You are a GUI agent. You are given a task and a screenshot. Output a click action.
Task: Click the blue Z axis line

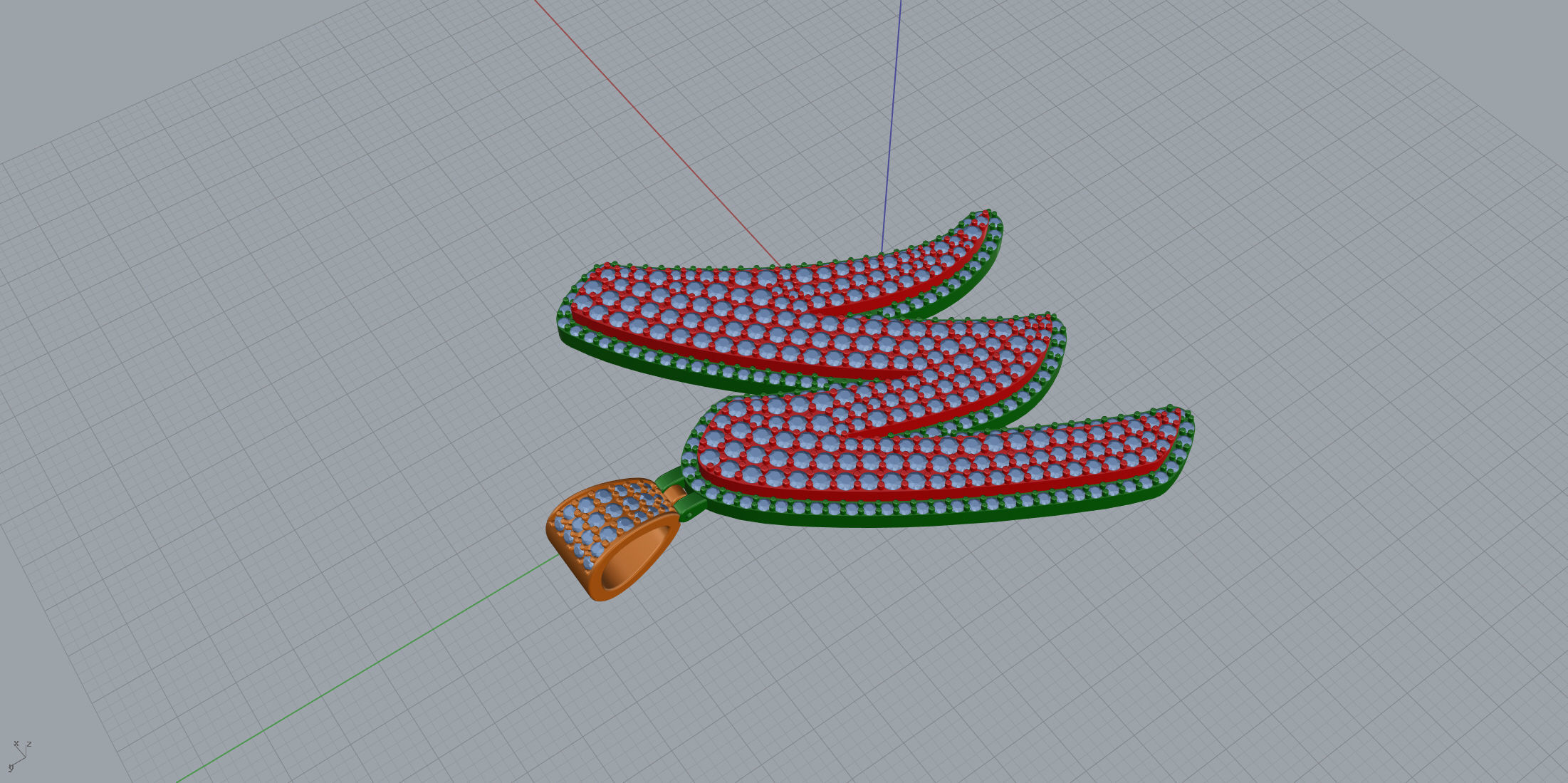point(892,126)
